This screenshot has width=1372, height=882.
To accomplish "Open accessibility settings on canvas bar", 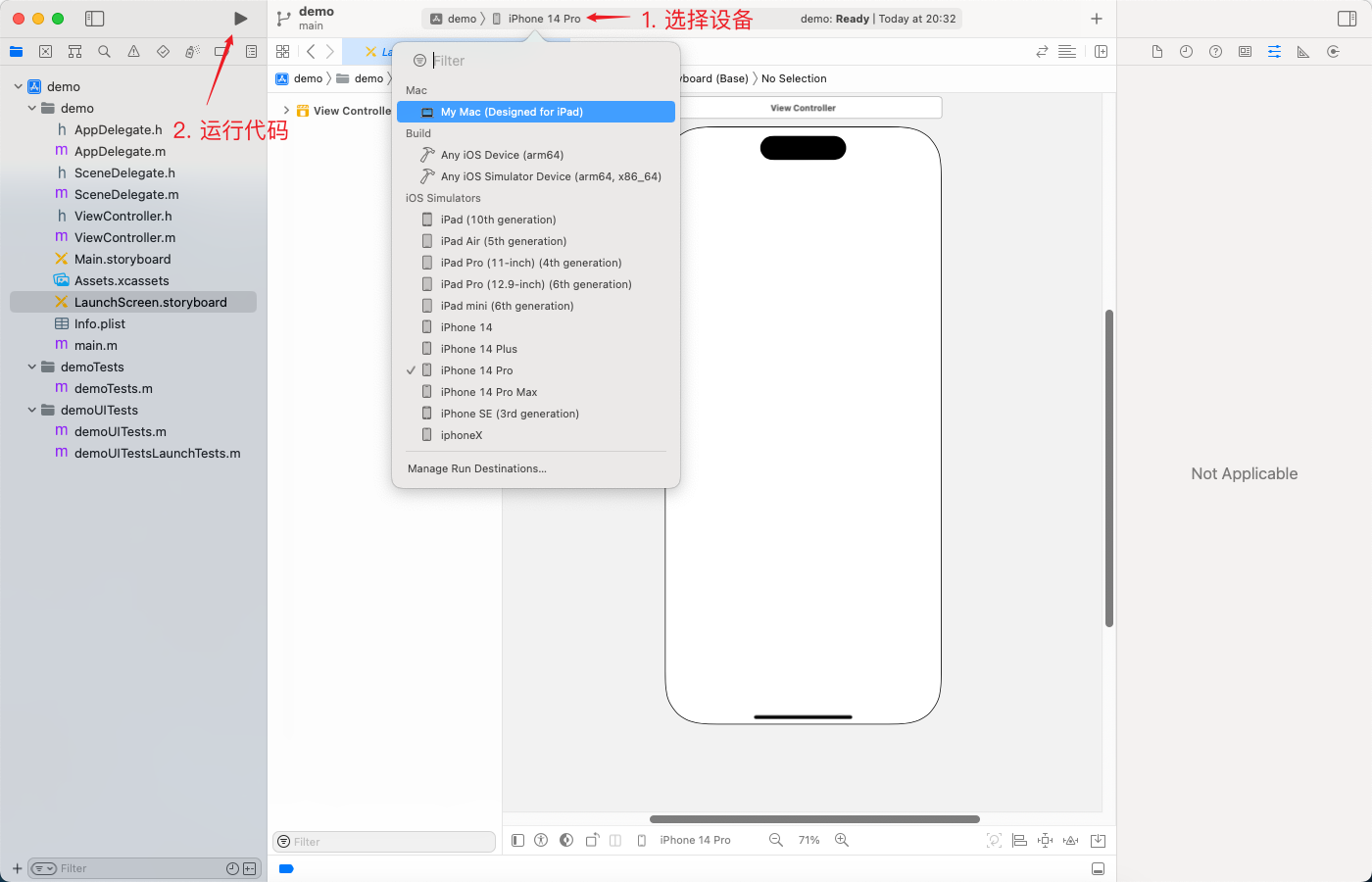I will [541, 840].
